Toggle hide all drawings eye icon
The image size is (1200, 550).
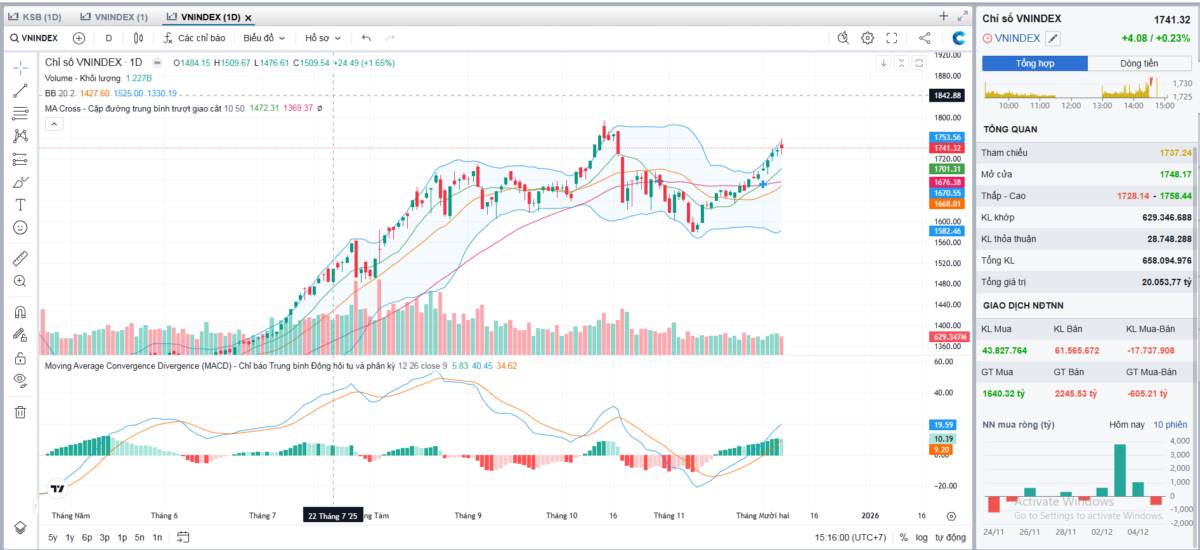[x=20, y=380]
